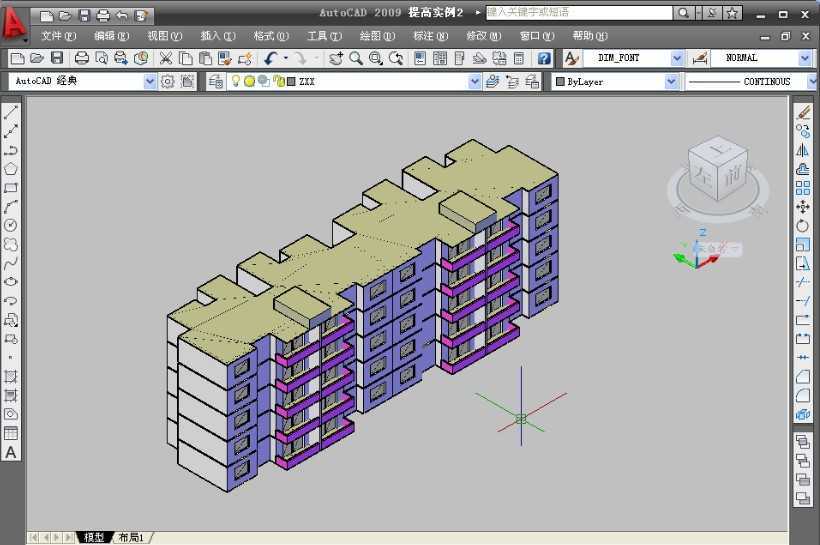
Task: Open the 文件 menu
Action: 59,36
